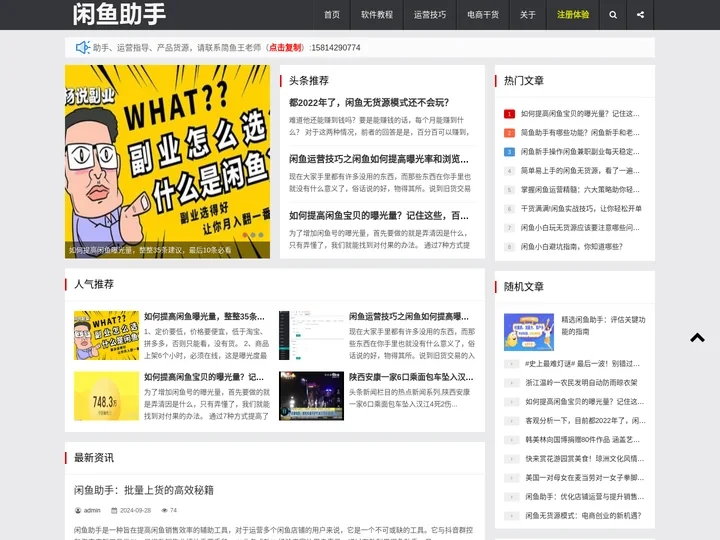
Task: Open hot article 闲鱼新手操作闲鱼兼职副业每天稳定
Action: pos(580,152)
